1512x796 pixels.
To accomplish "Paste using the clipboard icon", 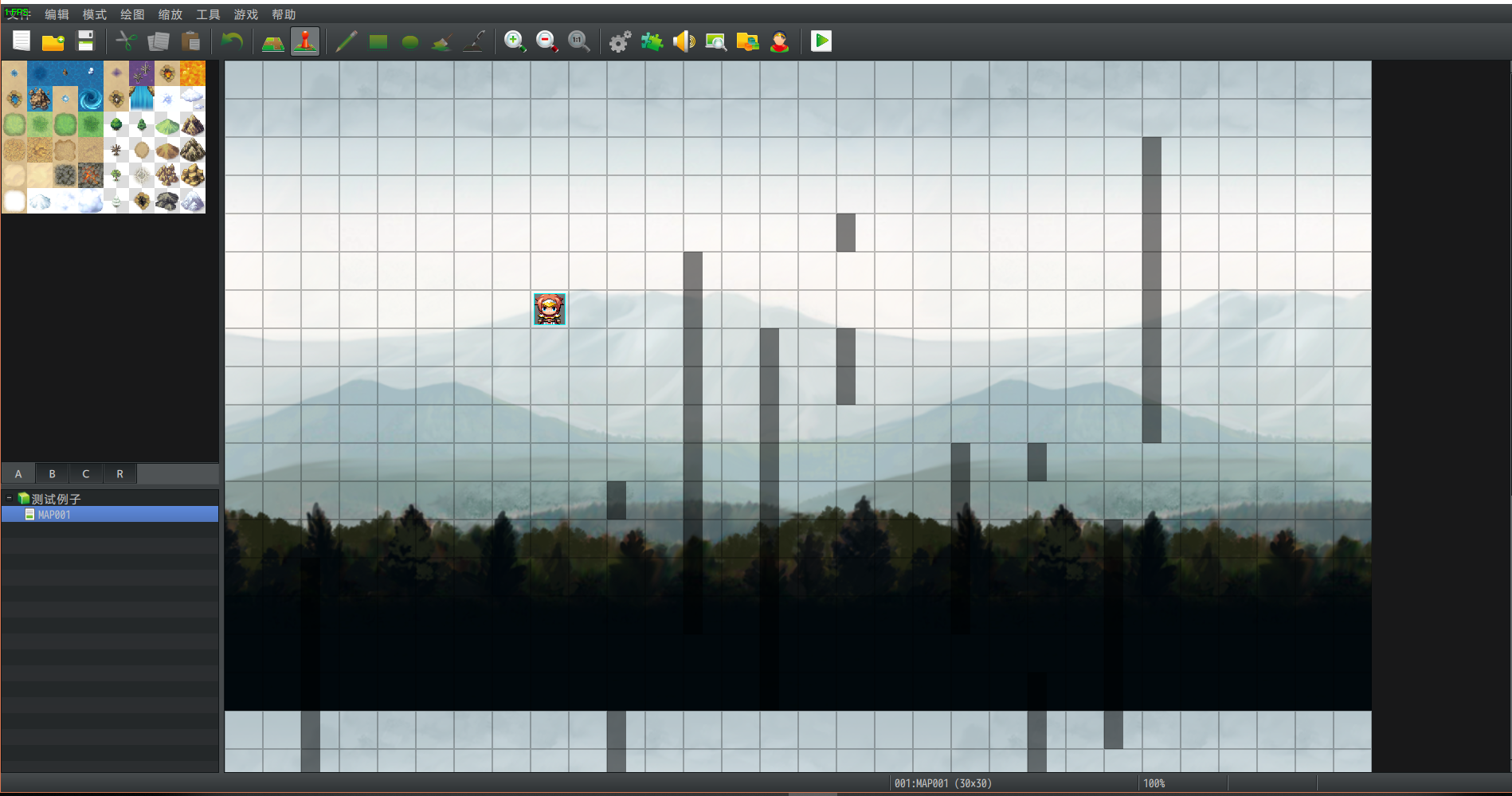I will click(190, 41).
